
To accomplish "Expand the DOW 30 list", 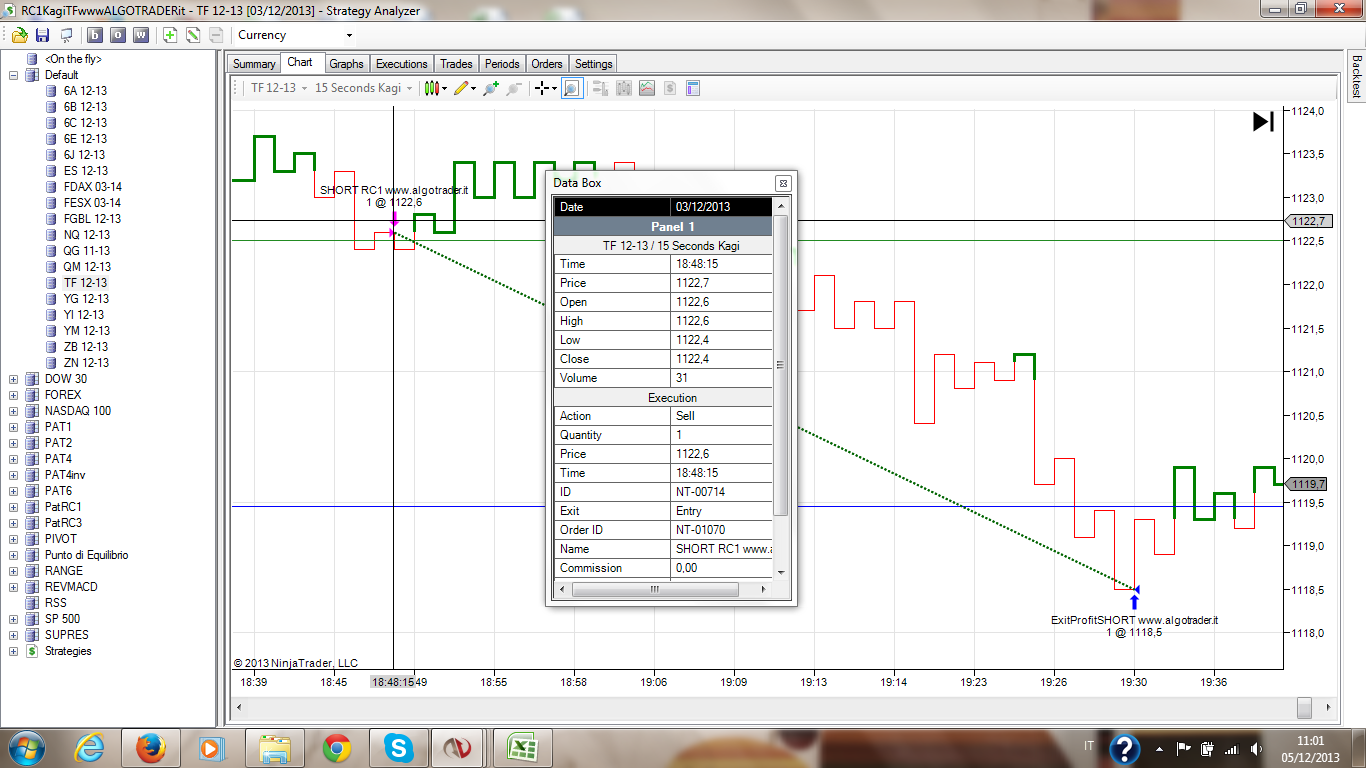I will click(x=14, y=379).
